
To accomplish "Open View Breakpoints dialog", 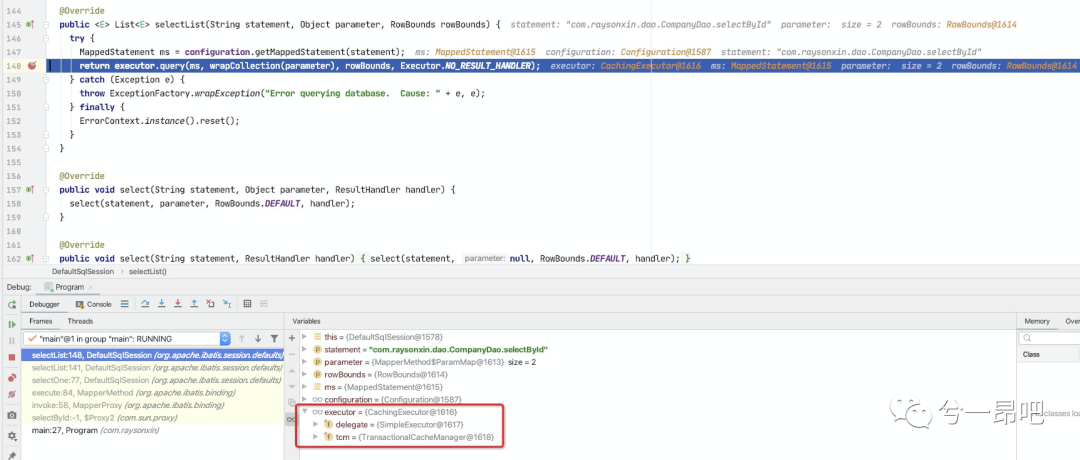I will pos(12,378).
